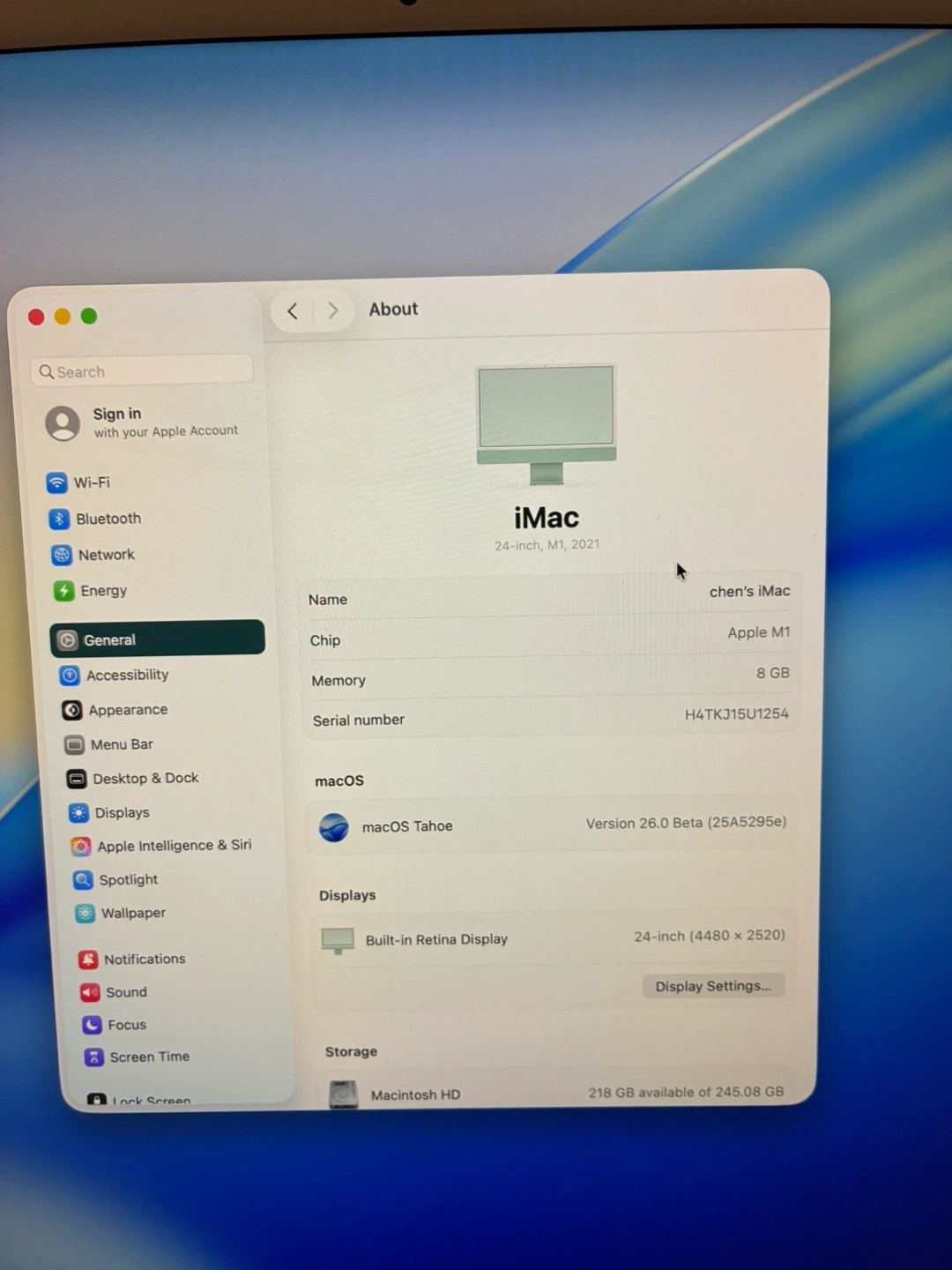The height and width of the screenshot is (1270, 952).
Task: Click the "24-inch (4480 × 2520)" resolution text
Action: 710,936
